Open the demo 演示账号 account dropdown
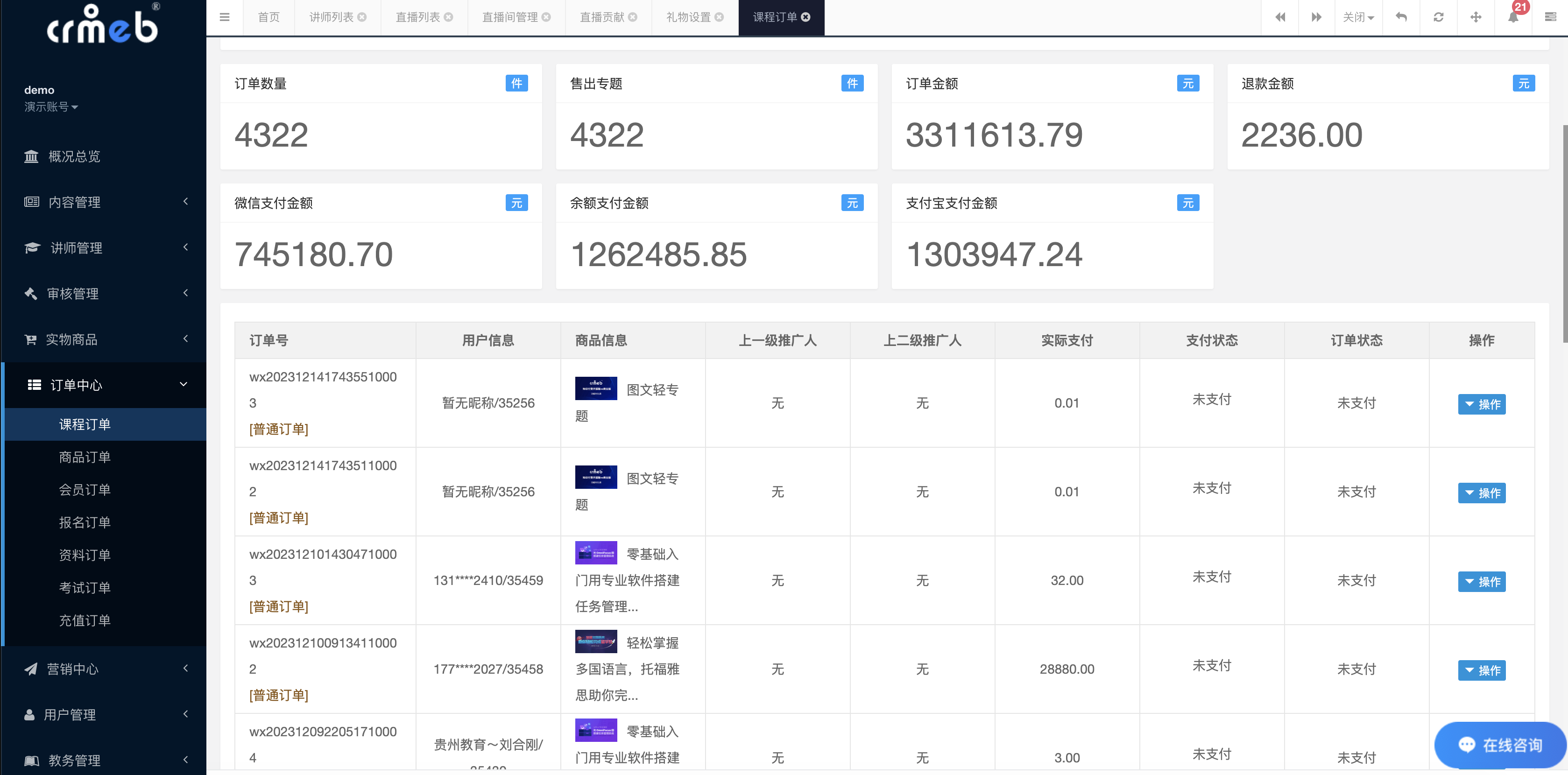 (x=51, y=99)
